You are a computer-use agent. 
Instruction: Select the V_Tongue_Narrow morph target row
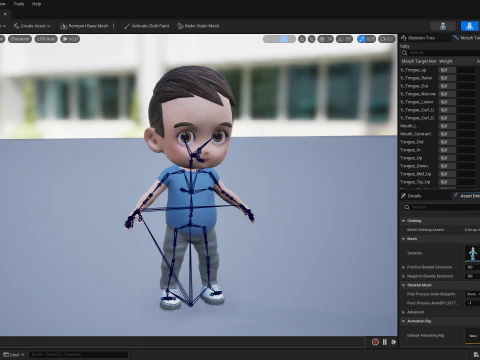(x=440, y=94)
